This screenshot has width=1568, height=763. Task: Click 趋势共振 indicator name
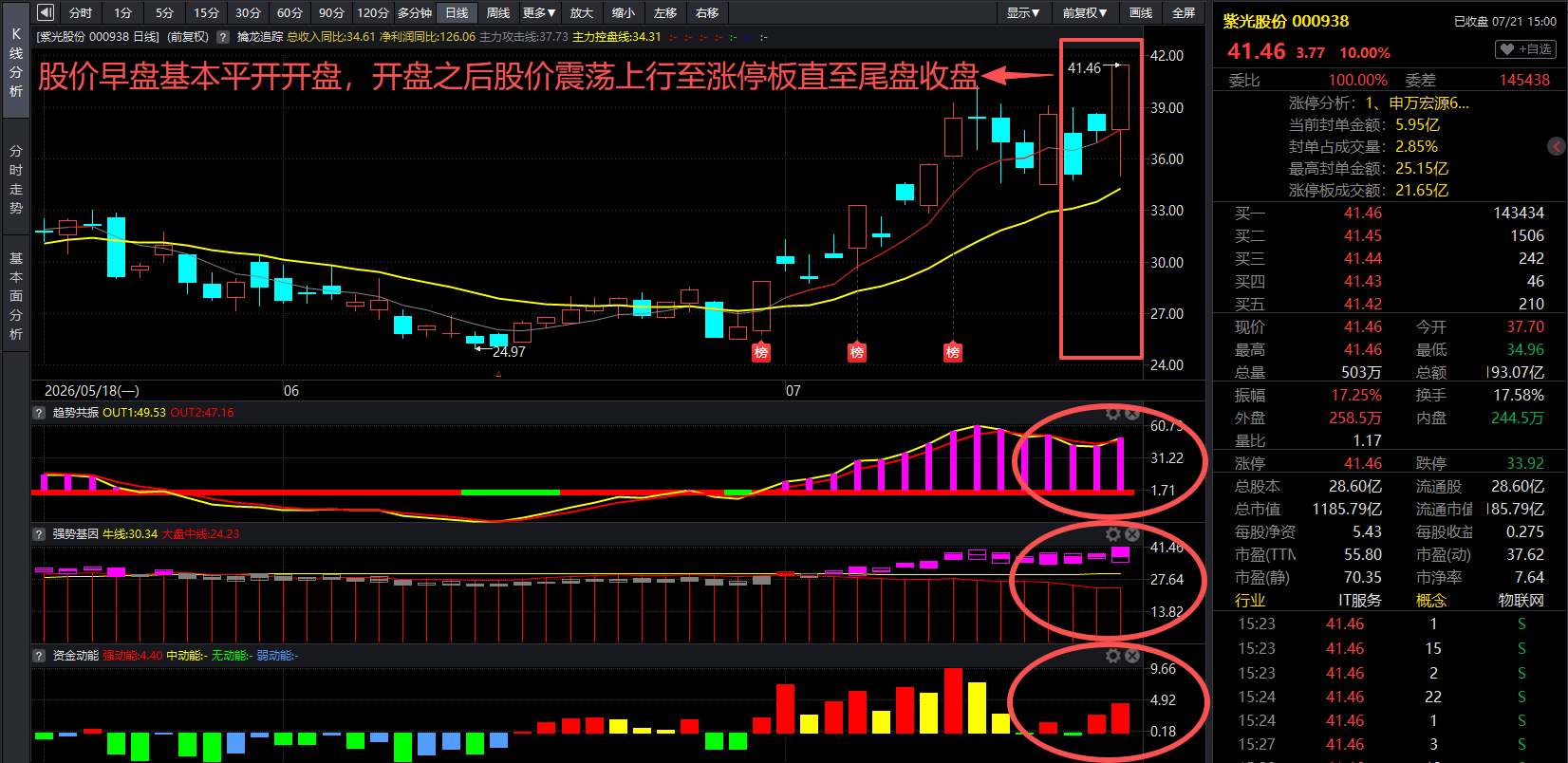point(75,413)
